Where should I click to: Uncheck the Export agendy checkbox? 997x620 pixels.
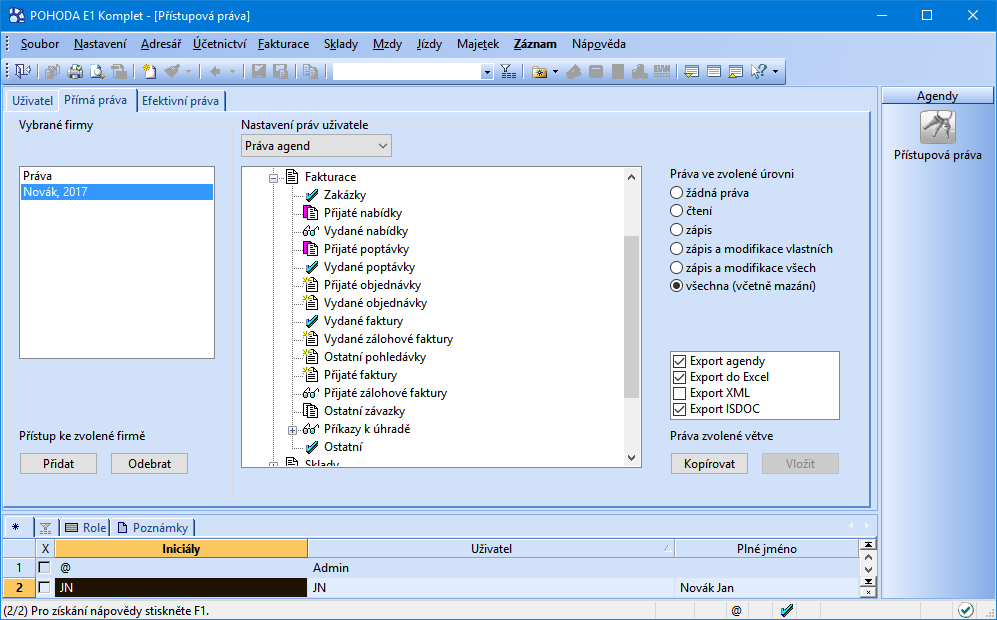click(680, 361)
